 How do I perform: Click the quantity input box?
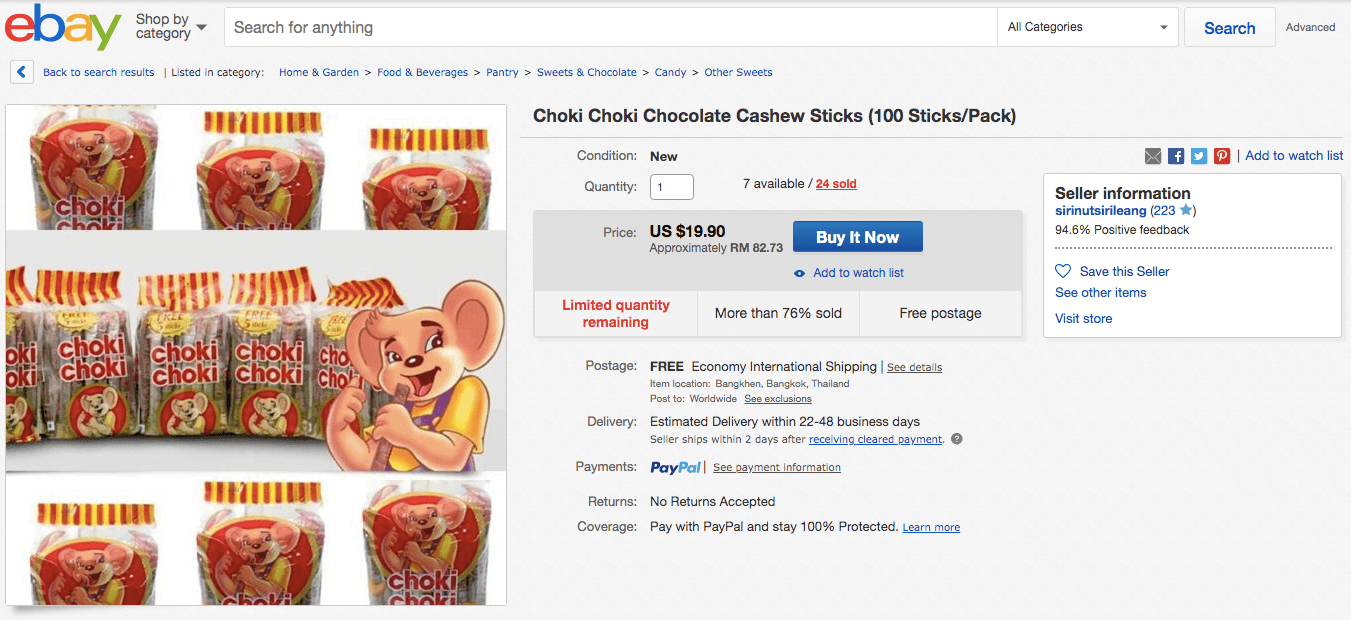pos(671,187)
